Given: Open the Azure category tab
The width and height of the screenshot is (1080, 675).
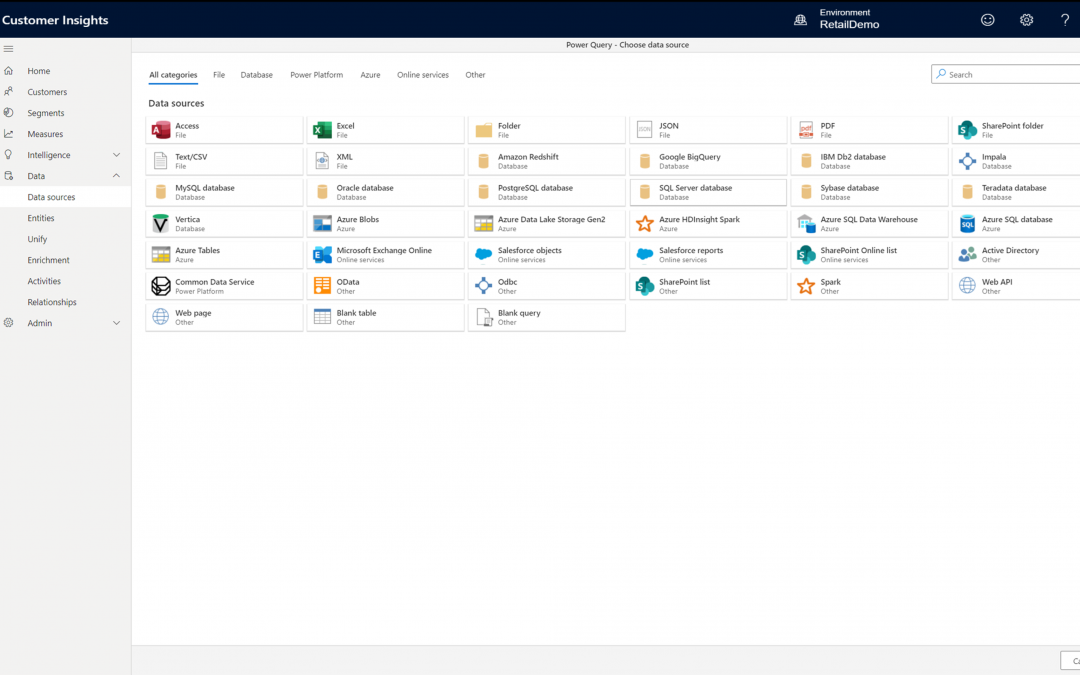Looking at the screenshot, I should [369, 74].
